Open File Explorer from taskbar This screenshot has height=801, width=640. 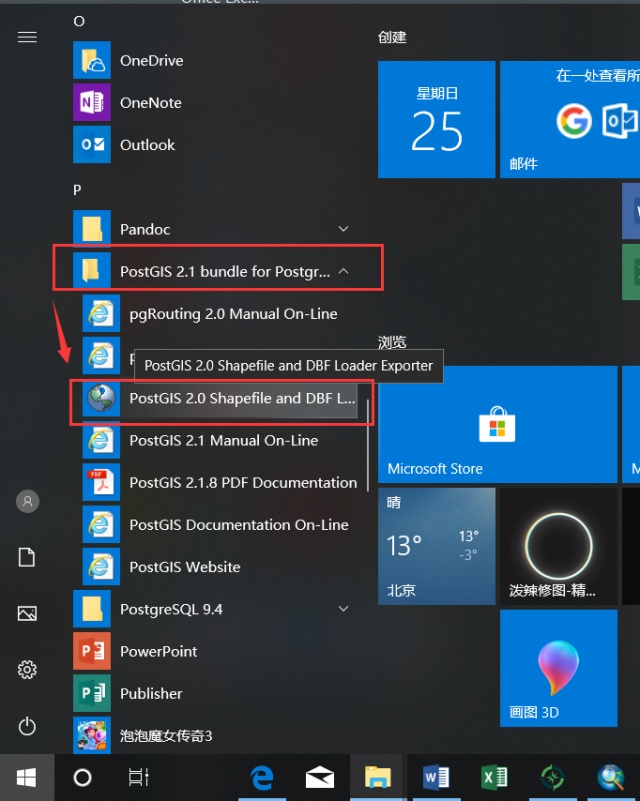pos(378,778)
